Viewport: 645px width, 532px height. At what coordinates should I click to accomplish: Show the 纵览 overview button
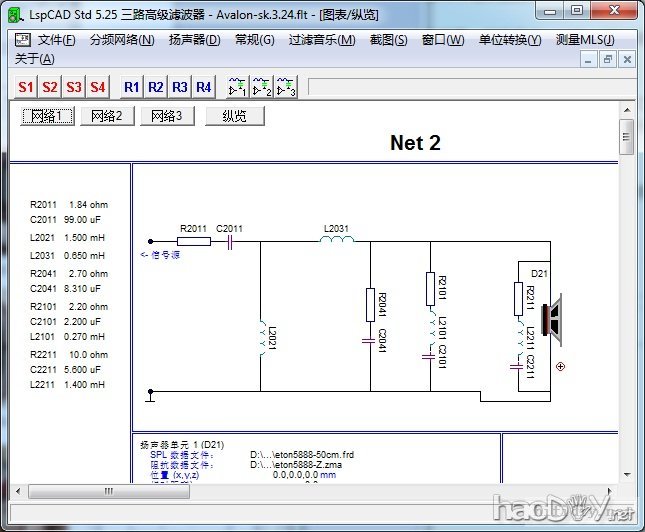pyautogui.click(x=235, y=116)
